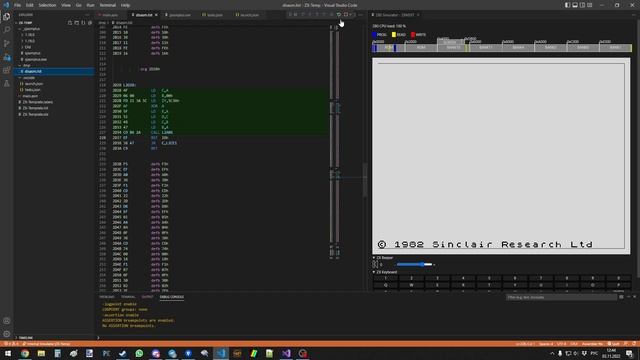
Task: Expand the Timeline section
Action: 25,338
